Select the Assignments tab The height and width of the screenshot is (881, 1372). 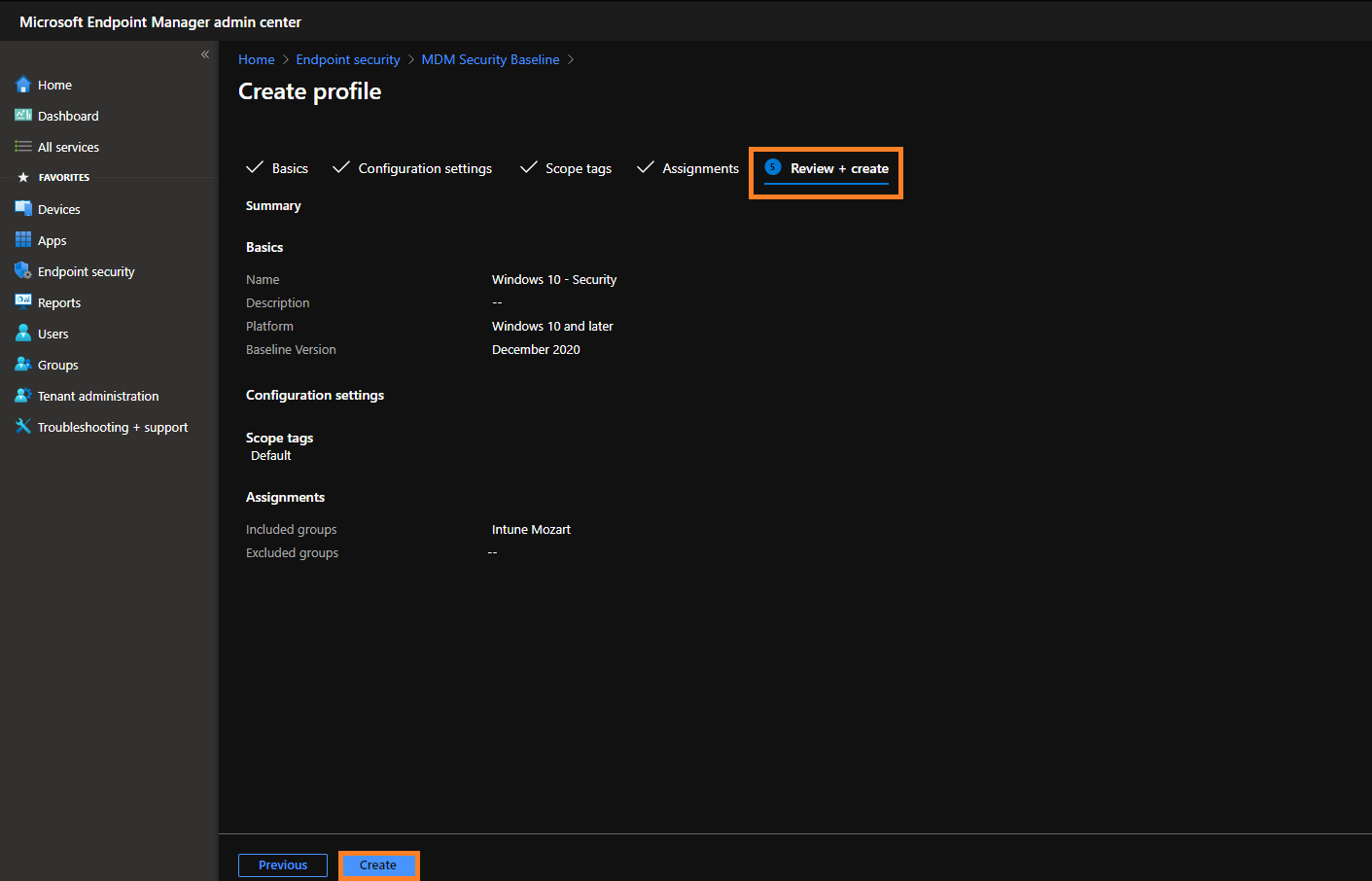pos(700,168)
